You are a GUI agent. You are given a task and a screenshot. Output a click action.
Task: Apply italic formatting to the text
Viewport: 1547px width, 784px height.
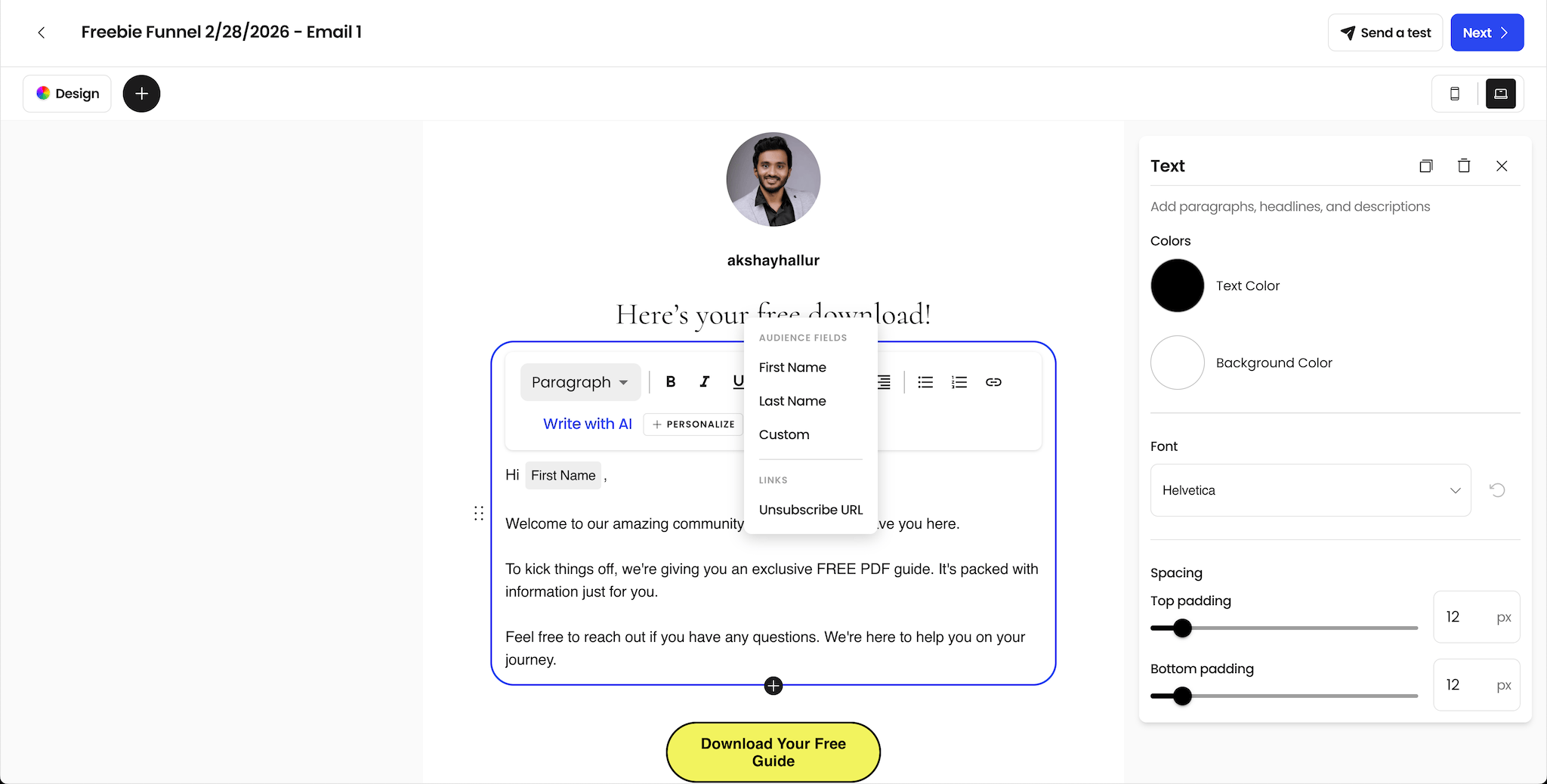pyautogui.click(x=703, y=381)
